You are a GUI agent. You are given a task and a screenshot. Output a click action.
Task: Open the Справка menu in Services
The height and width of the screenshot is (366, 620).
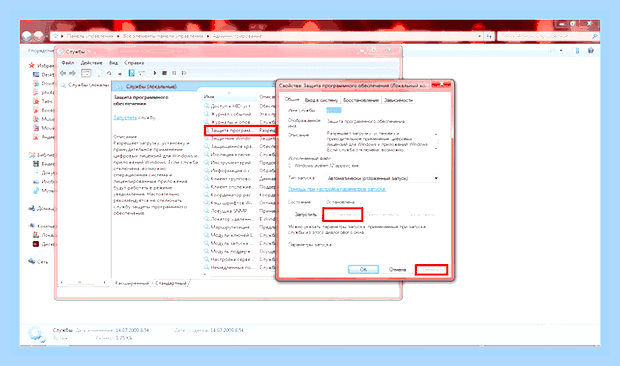134,63
